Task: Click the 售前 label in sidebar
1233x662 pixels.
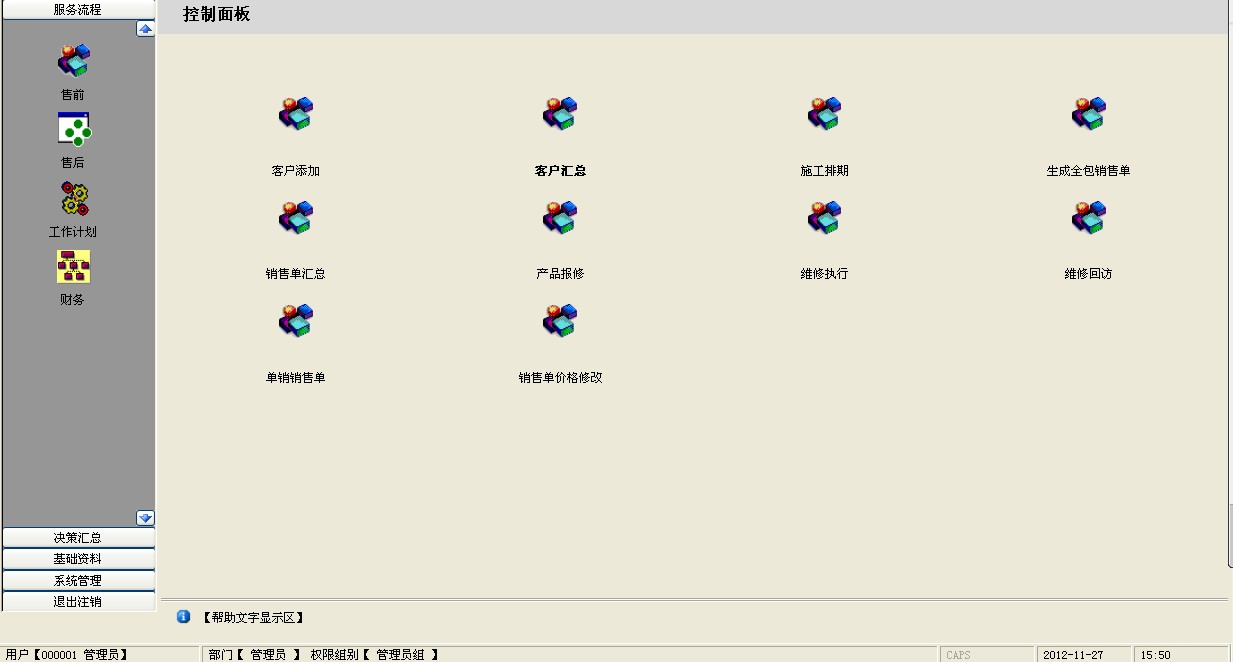Action: coord(73,95)
